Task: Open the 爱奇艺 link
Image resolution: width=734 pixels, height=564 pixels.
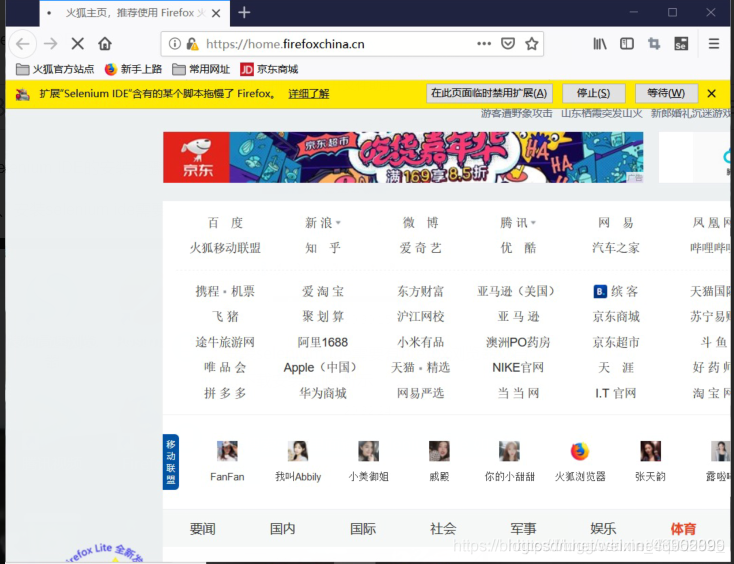Action: tap(420, 248)
